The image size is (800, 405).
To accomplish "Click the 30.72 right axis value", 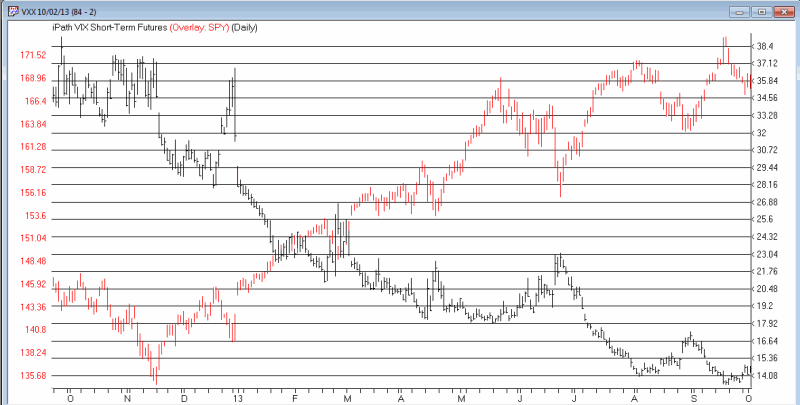I will (x=767, y=150).
